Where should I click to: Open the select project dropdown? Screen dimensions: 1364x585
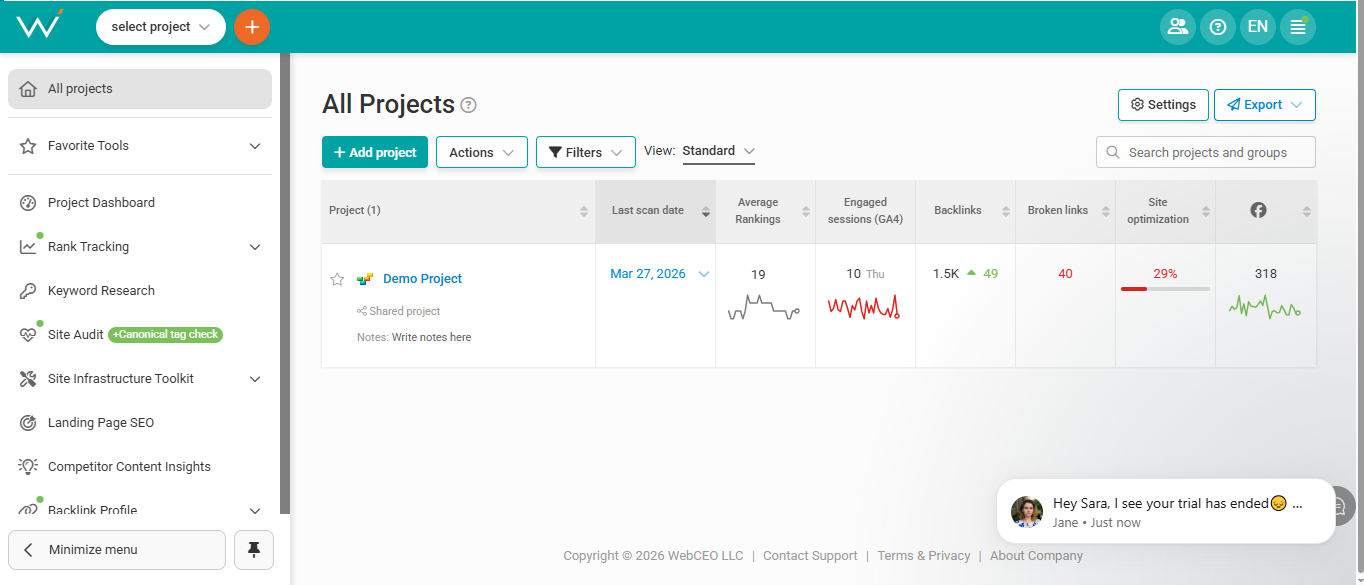(x=161, y=27)
